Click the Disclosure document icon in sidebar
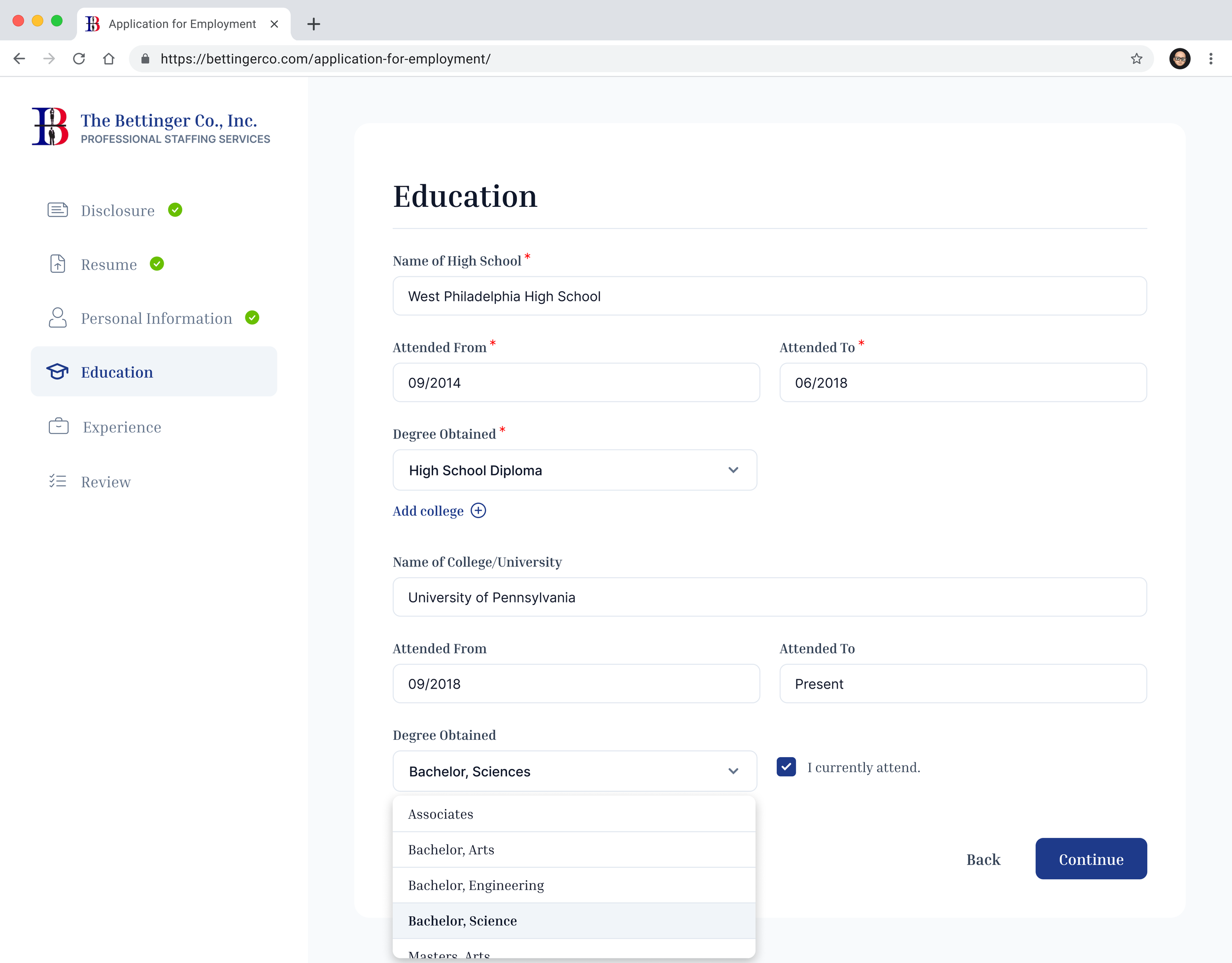The width and height of the screenshot is (1232, 963). (x=58, y=210)
